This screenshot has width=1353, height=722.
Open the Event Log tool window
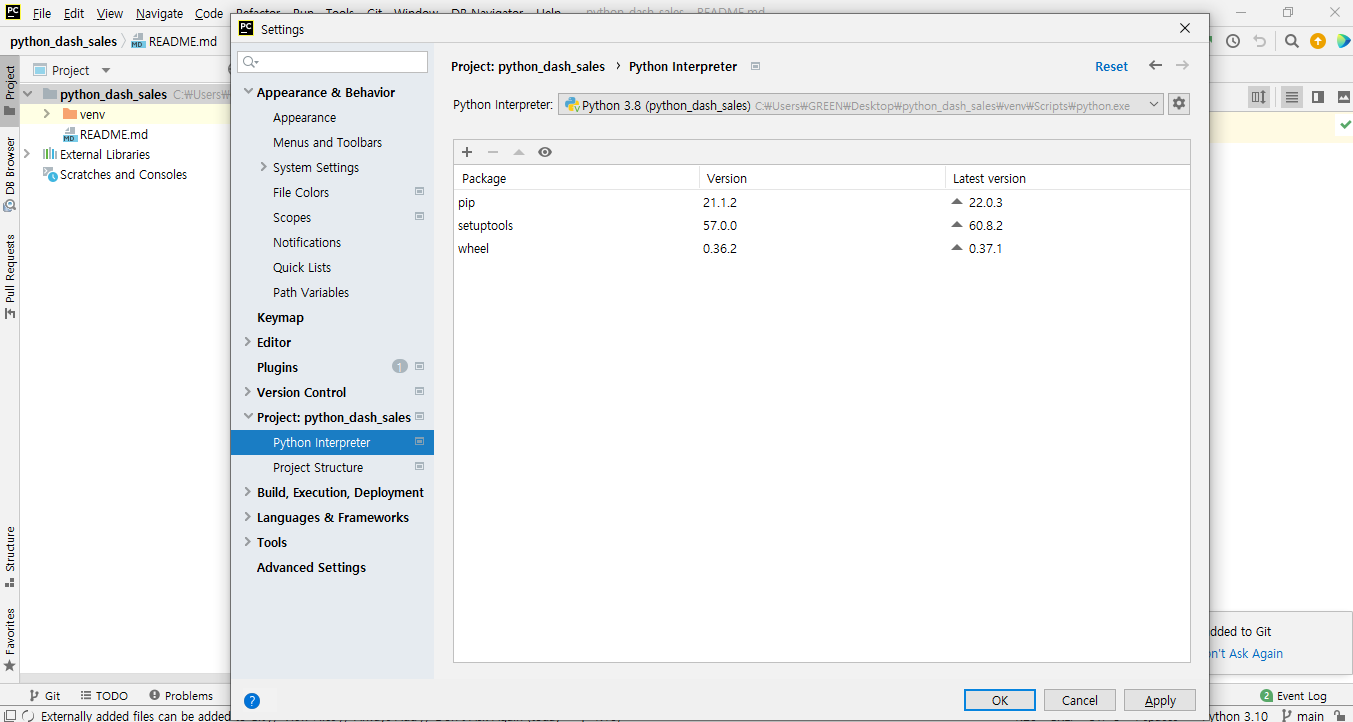click(1293, 695)
